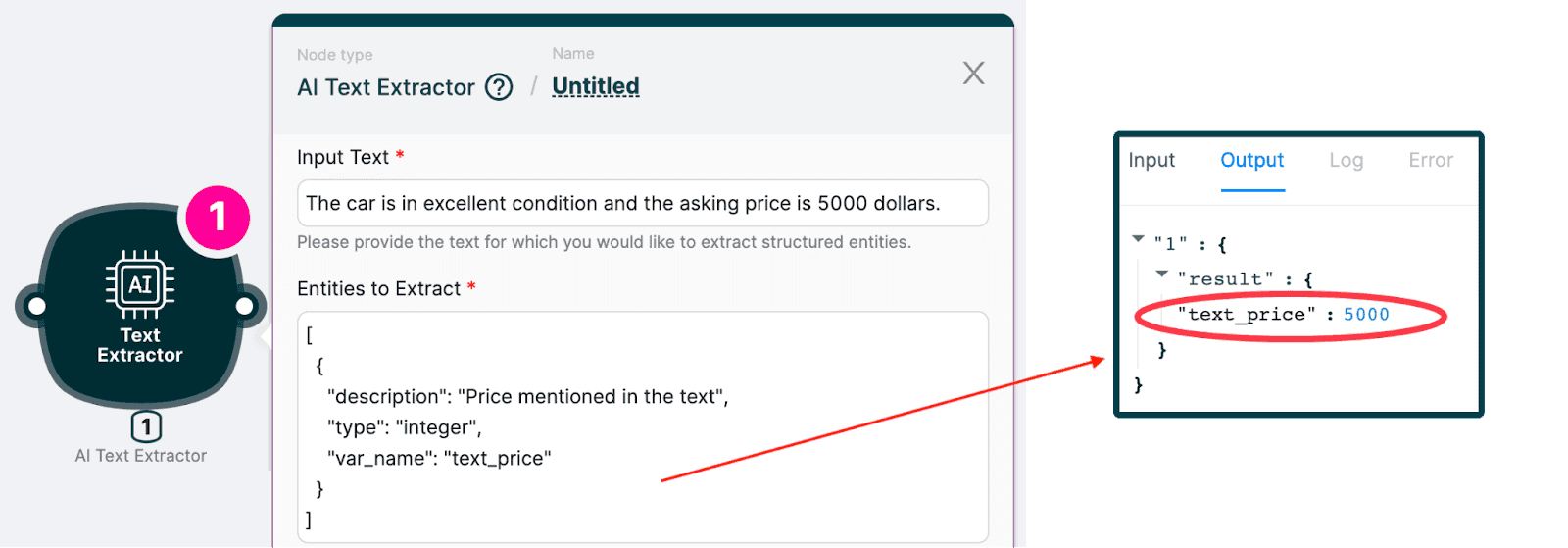Click the 5000 output value
The height and width of the screenshot is (548, 1568).
1366,314
